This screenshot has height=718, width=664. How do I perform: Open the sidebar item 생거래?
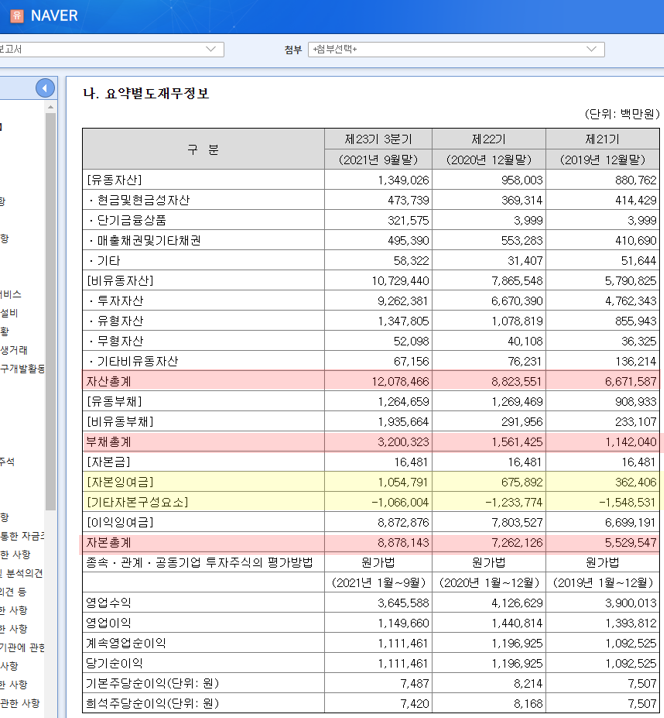[14, 350]
